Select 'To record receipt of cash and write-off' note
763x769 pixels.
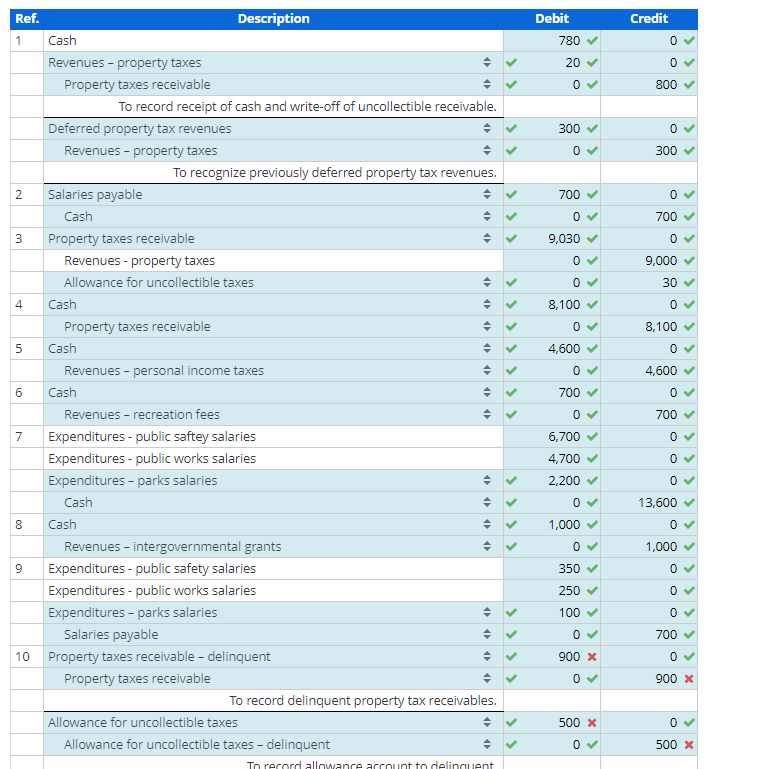click(x=308, y=106)
